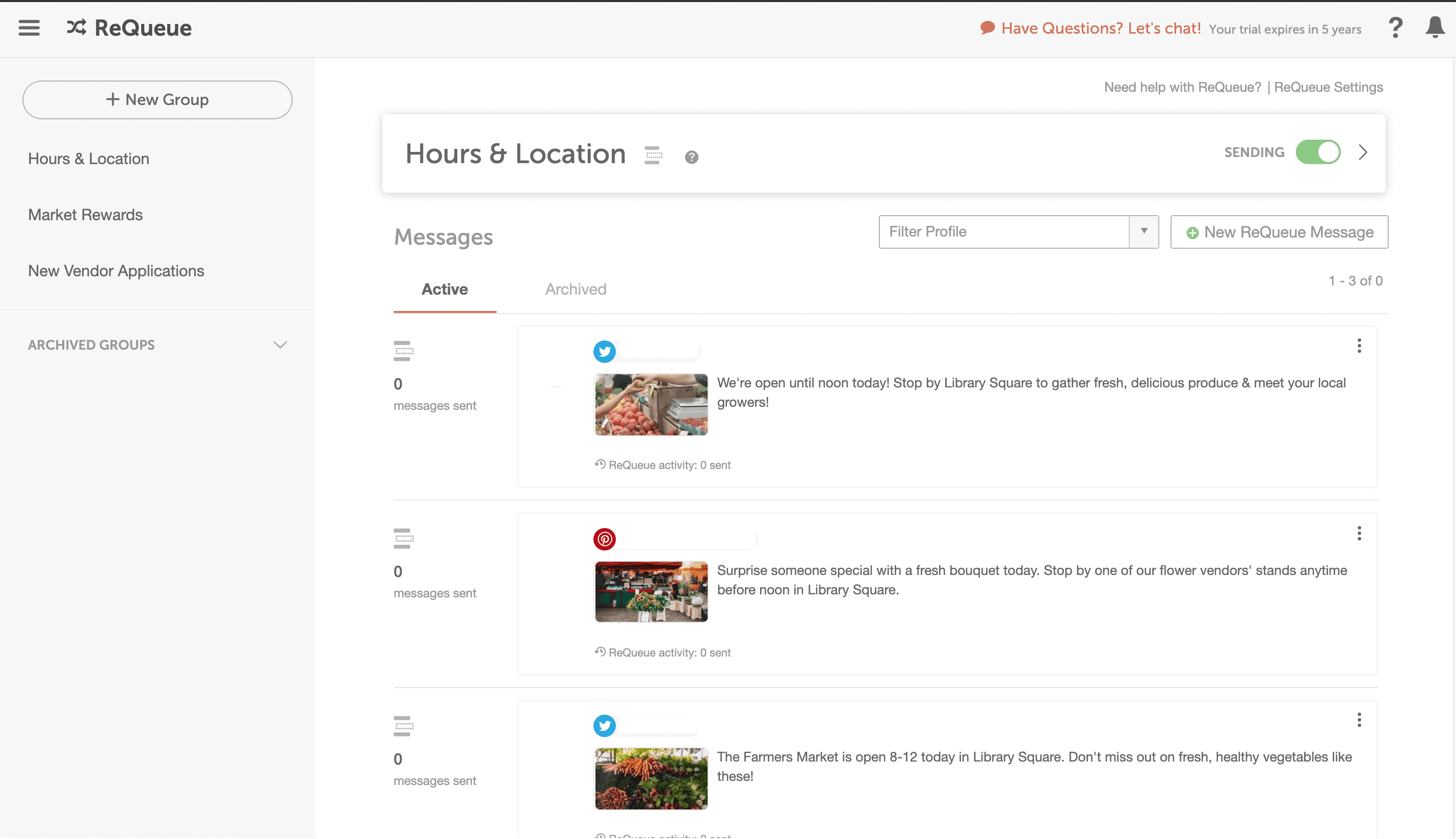Click the Twitter icon on open until noon message
Screen dimensions: 1456x839
605,351
